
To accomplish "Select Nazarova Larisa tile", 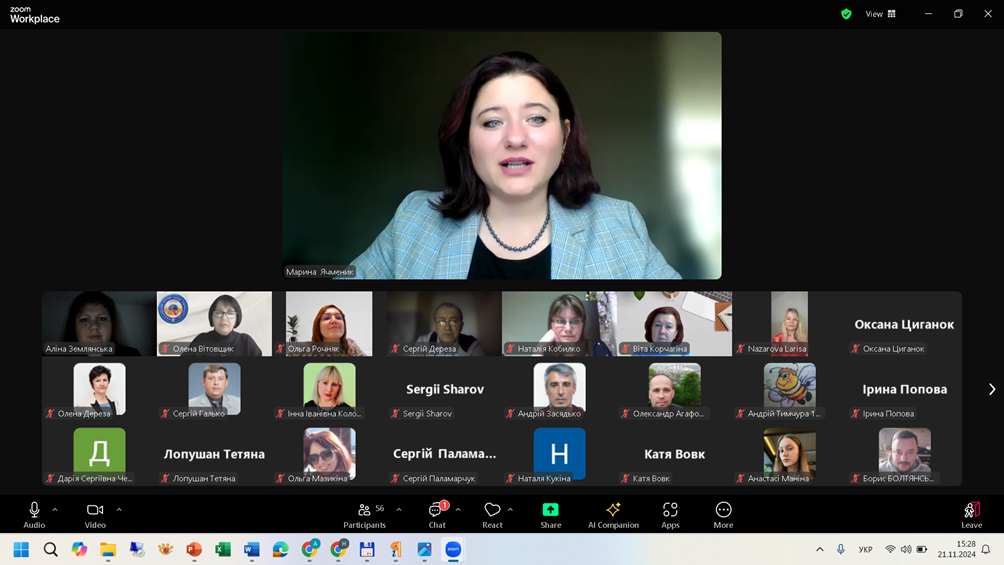I will tap(789, 323).
